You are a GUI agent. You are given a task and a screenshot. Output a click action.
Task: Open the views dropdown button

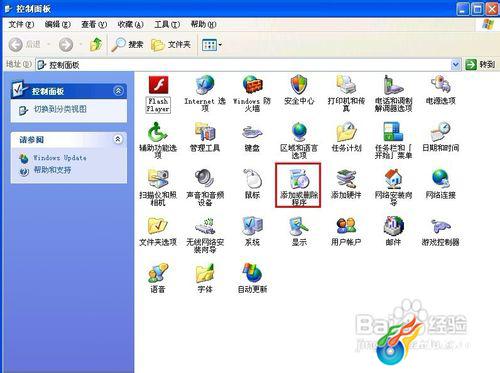tap(212, 45)
